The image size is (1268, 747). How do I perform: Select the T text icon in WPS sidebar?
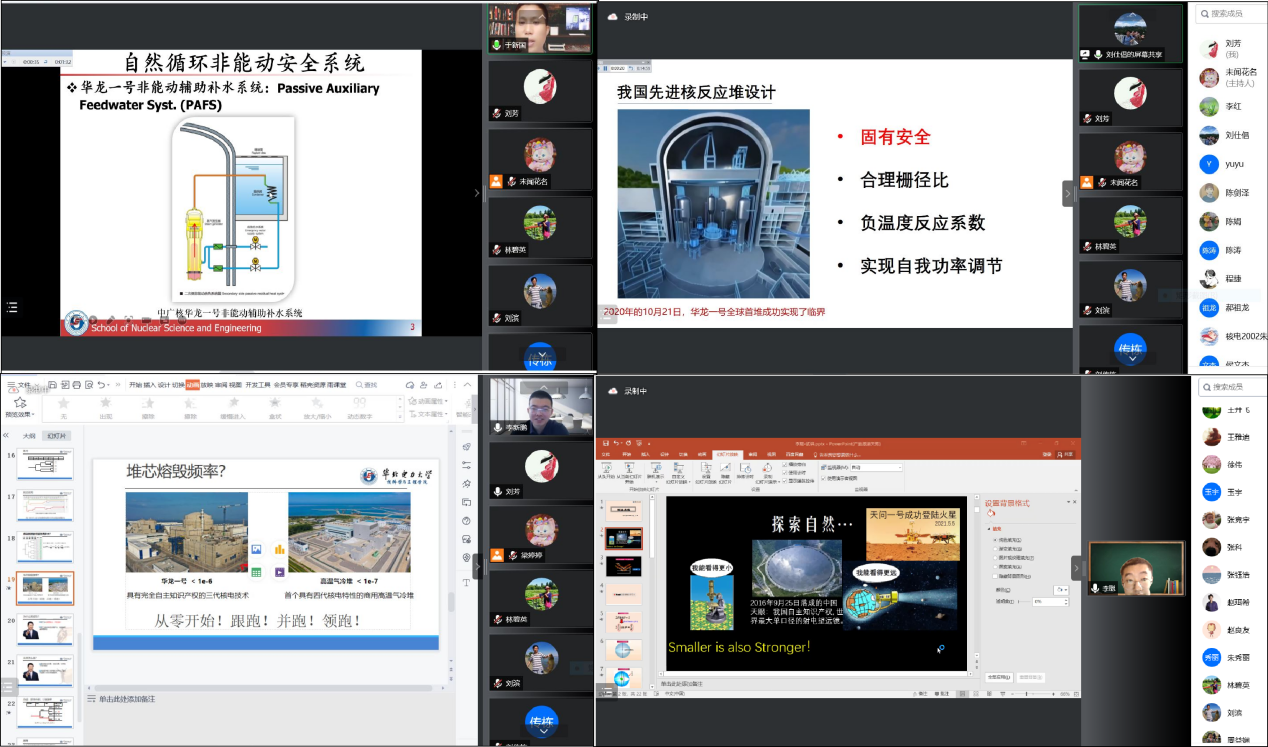coord(466,582)
